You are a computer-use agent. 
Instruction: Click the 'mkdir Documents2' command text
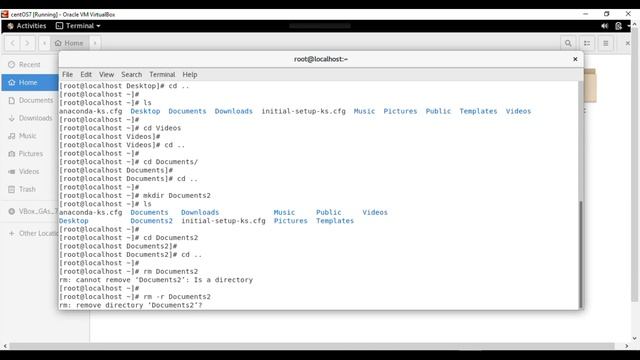[x=177, y=196]
